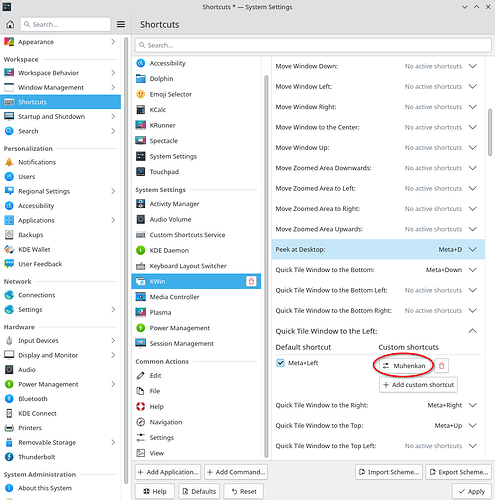Select the Custom Shortcuts Service entry
This screenshot has height=500, width=495.
[x=196, y=235]
